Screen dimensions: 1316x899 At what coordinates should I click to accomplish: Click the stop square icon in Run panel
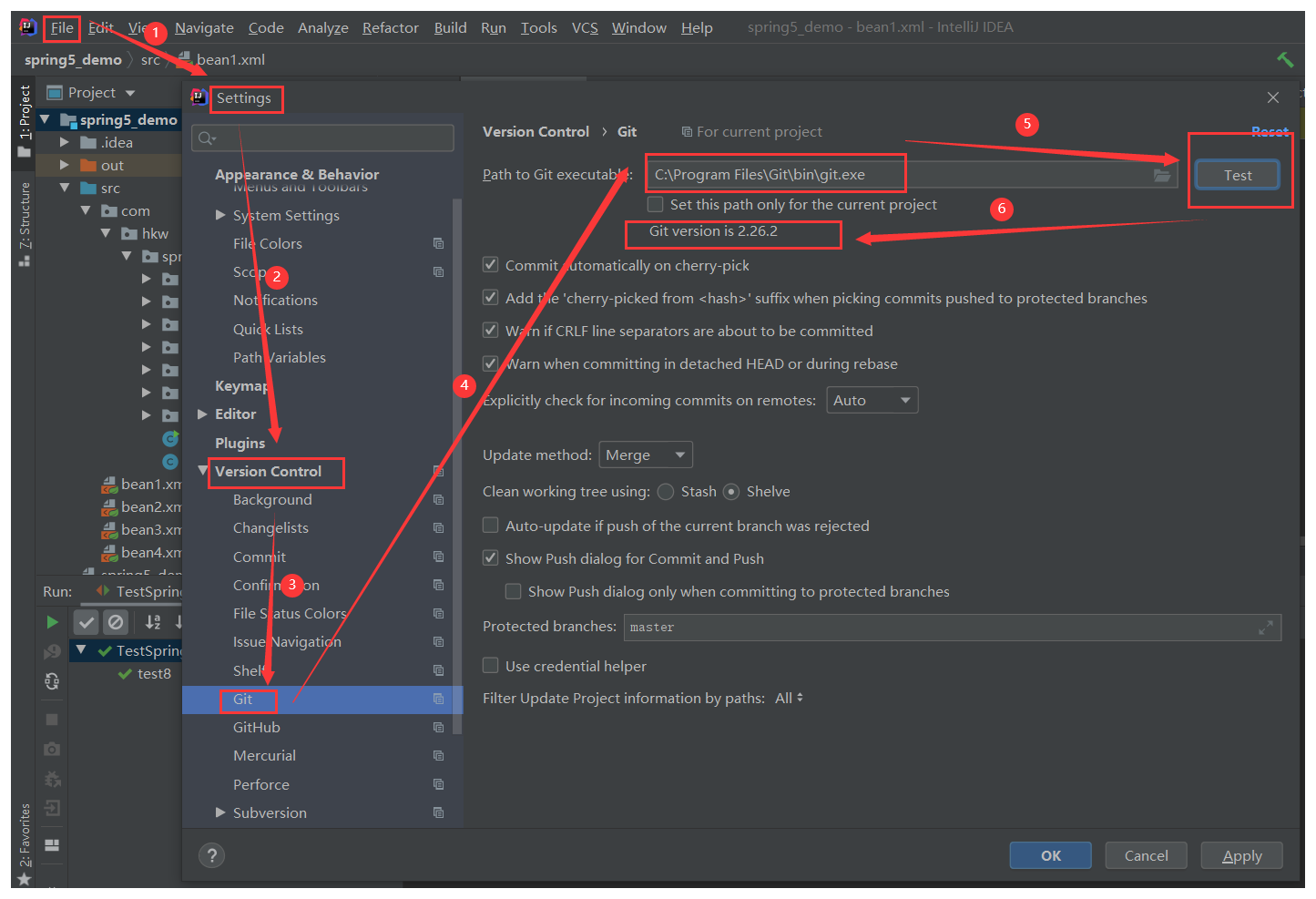coord(52,720)
